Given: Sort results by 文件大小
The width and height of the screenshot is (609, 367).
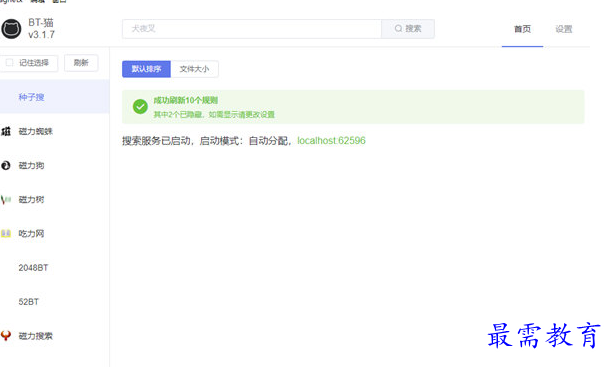Looking at the screenshot, I should tap(194, 69).
